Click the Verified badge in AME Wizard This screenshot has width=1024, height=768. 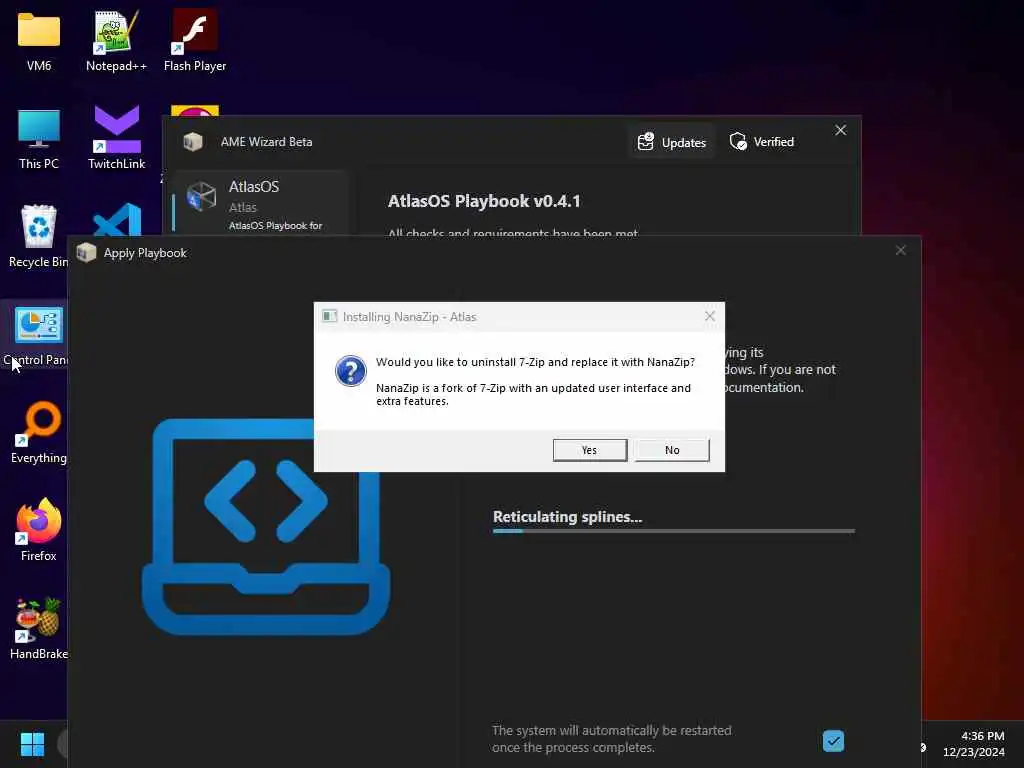tap(761, 142)
